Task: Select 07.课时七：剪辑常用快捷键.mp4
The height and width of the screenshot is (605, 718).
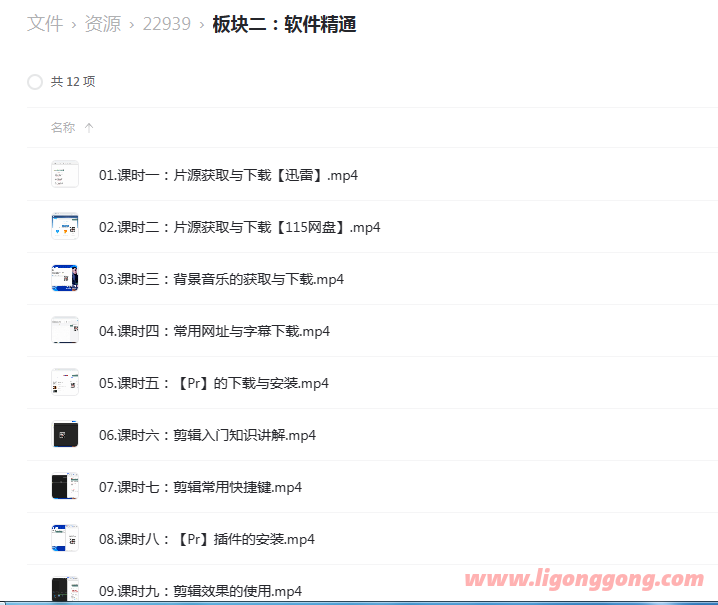Action: pyautogui.click(x=201, y=487)
